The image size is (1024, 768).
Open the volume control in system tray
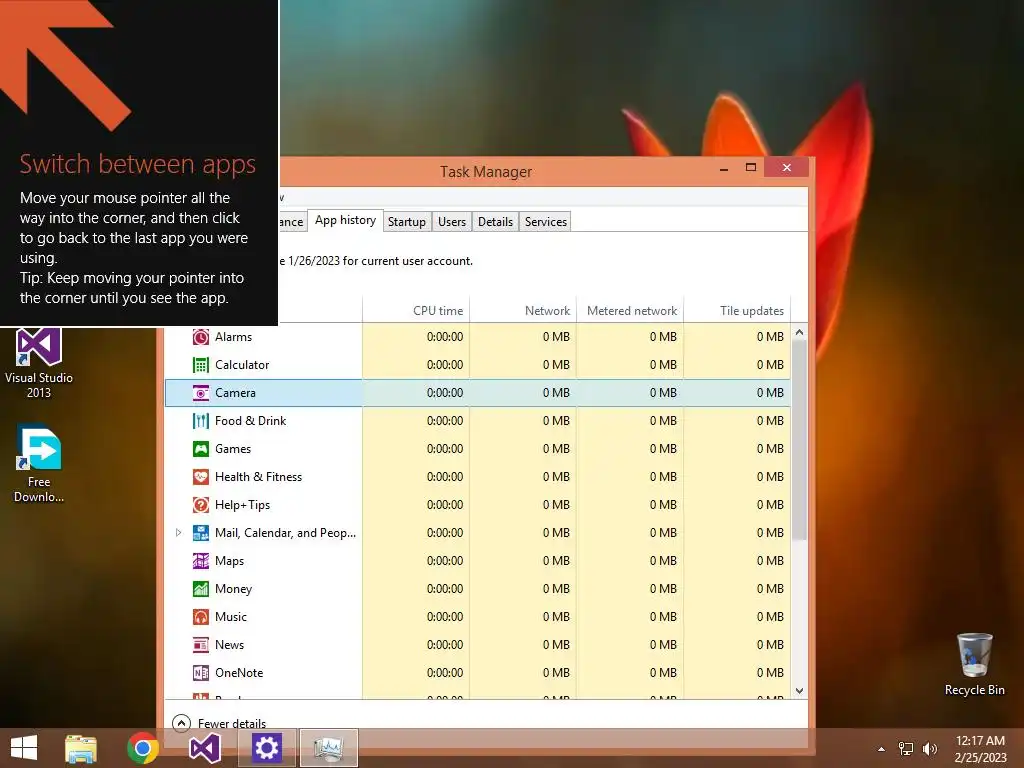(929, 749)
